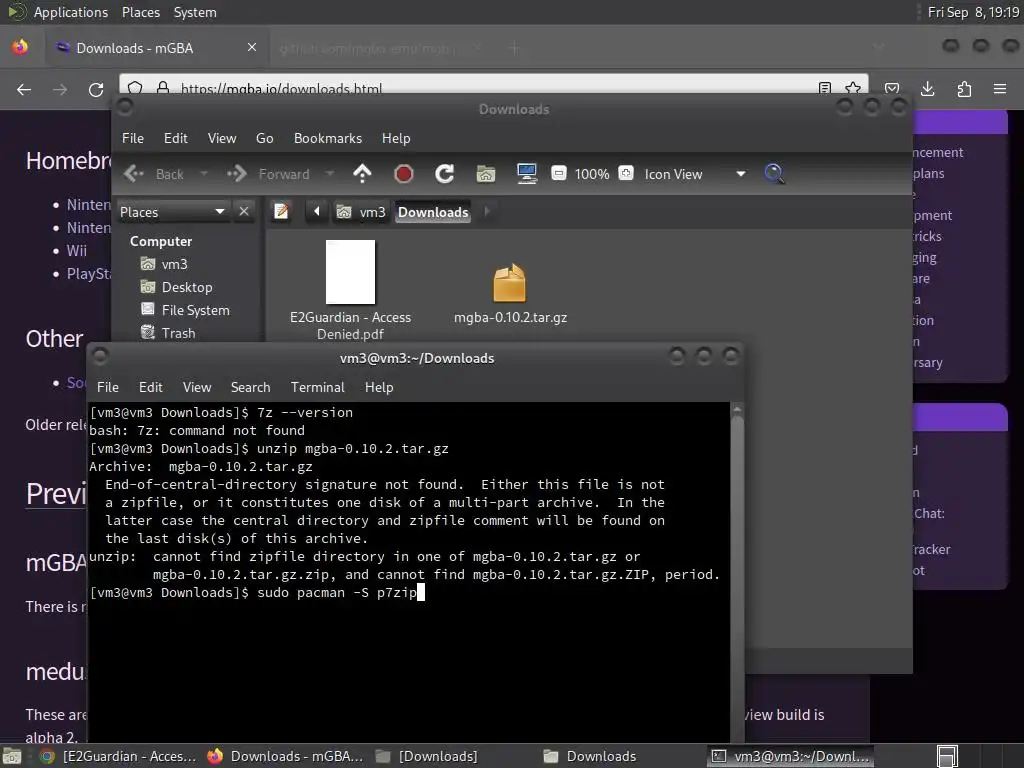This screenshot has height=768, width=1024.
Task: Open terminal View menu
Action: click(x=197, y=387)
